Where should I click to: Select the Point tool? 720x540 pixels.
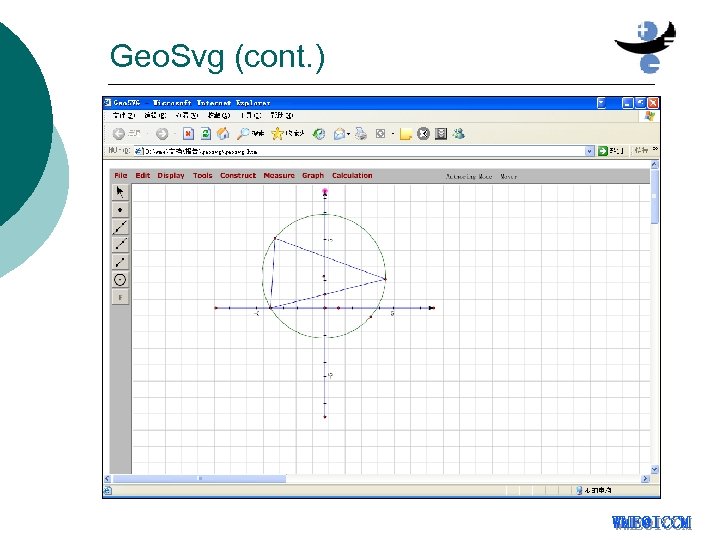pyautogui.click(x=120, y=210)
